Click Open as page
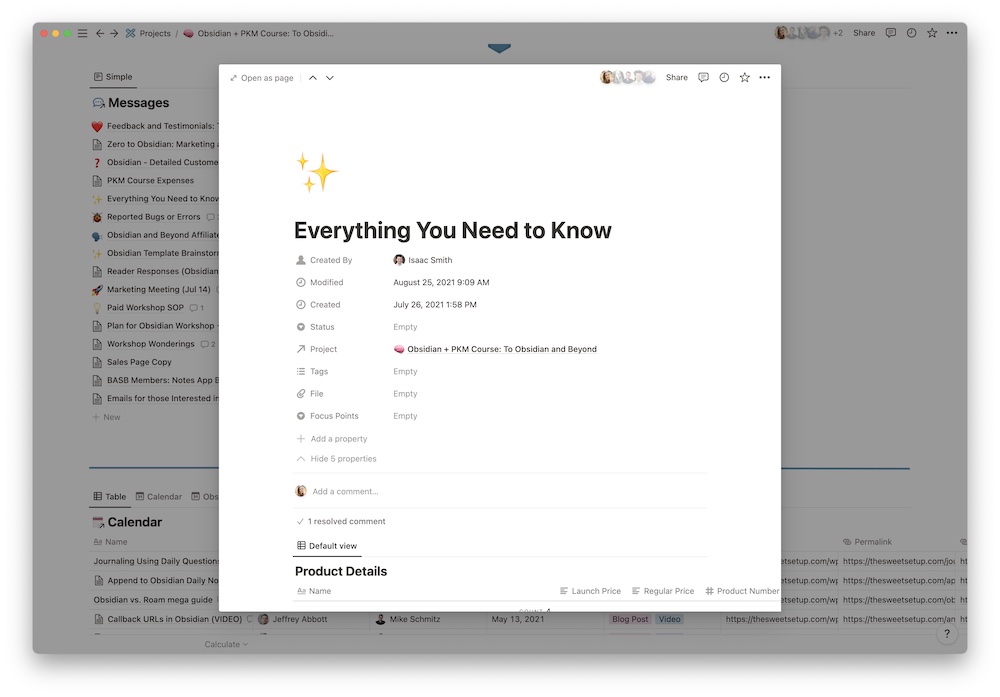 (261, 78)
